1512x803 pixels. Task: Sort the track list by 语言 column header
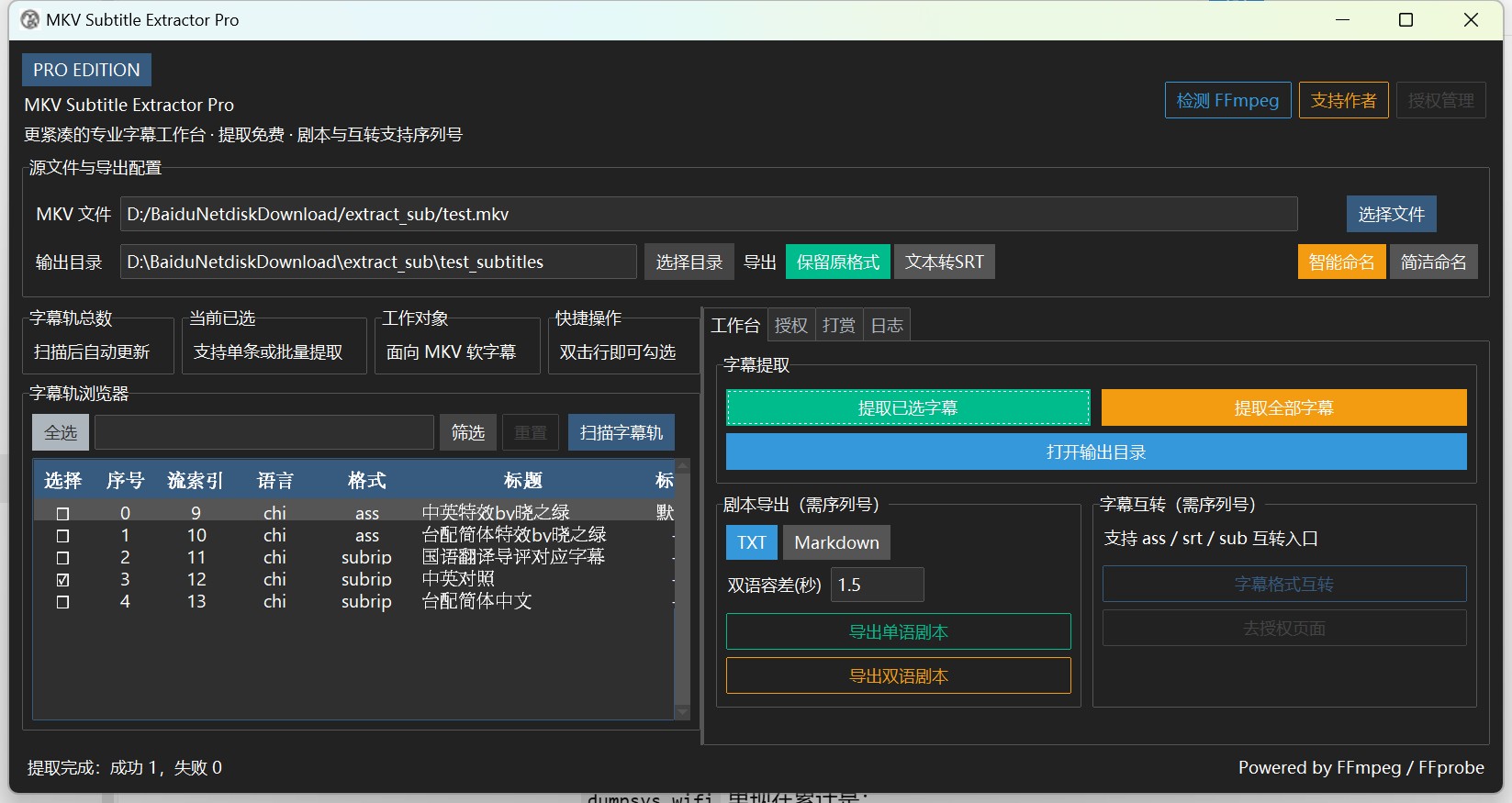tap(274, 481)
